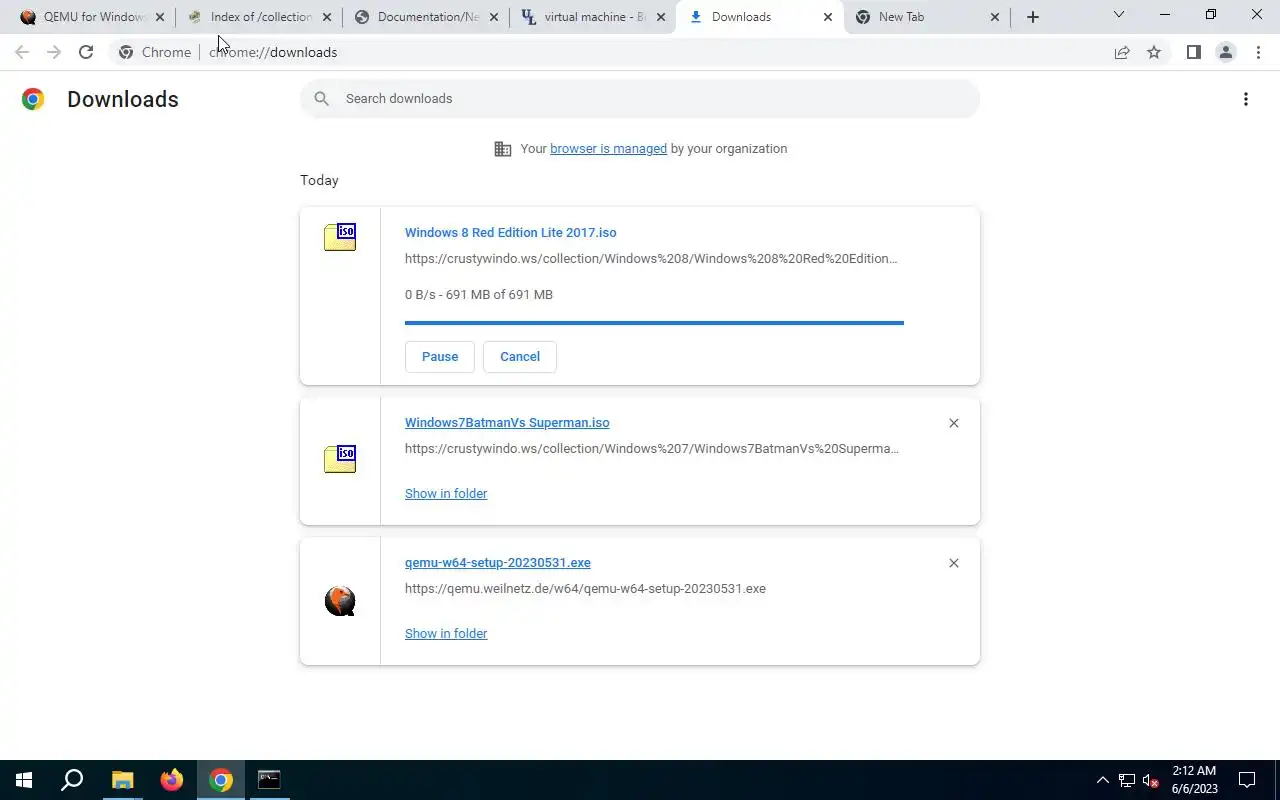Close the Documentation tab
The height and width of the screenshot is (800, 1280).
tap(493, 17)
